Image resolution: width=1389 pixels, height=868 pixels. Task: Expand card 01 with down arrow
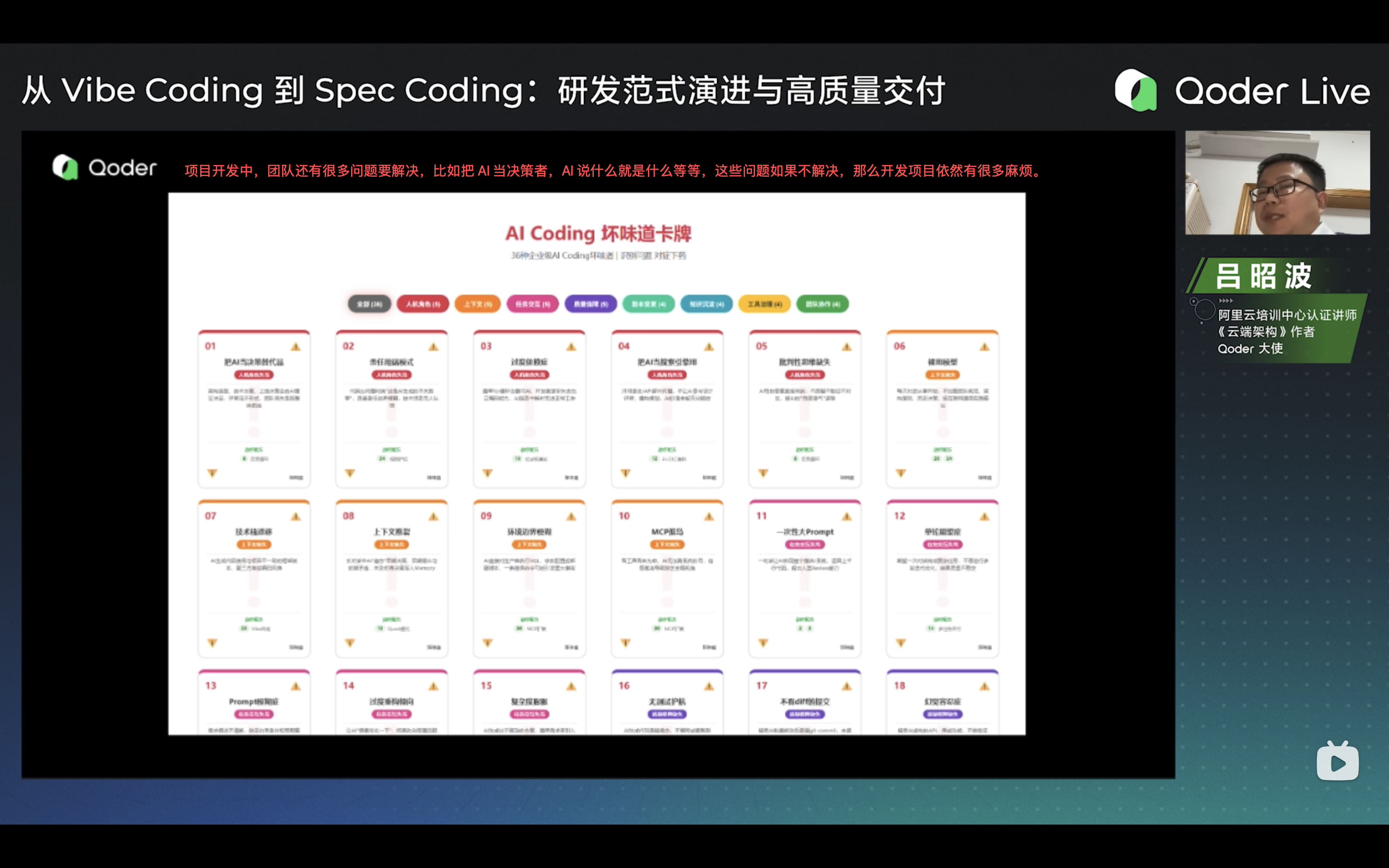click(x=212, y=474)
